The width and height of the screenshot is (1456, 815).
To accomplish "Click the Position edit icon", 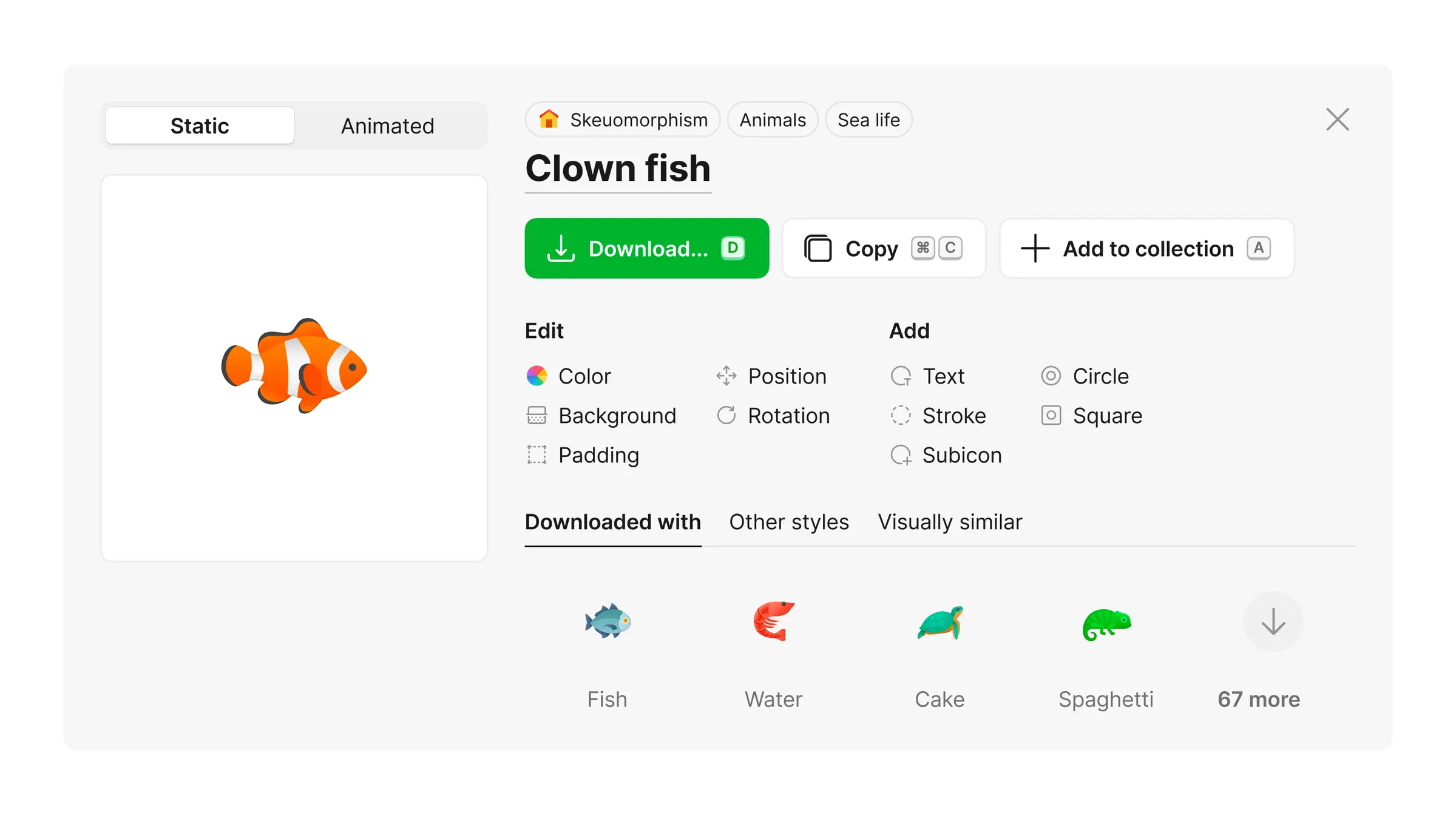I will point(726,376).
